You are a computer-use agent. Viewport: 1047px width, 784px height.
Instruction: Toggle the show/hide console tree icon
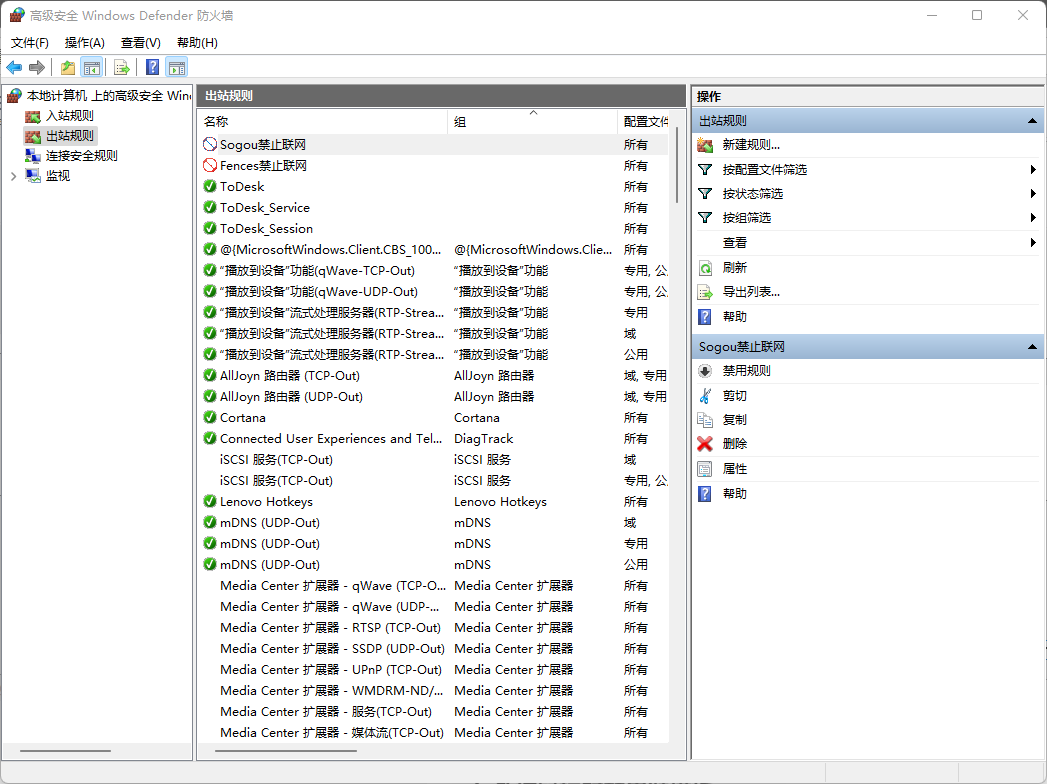click(91, 67)
